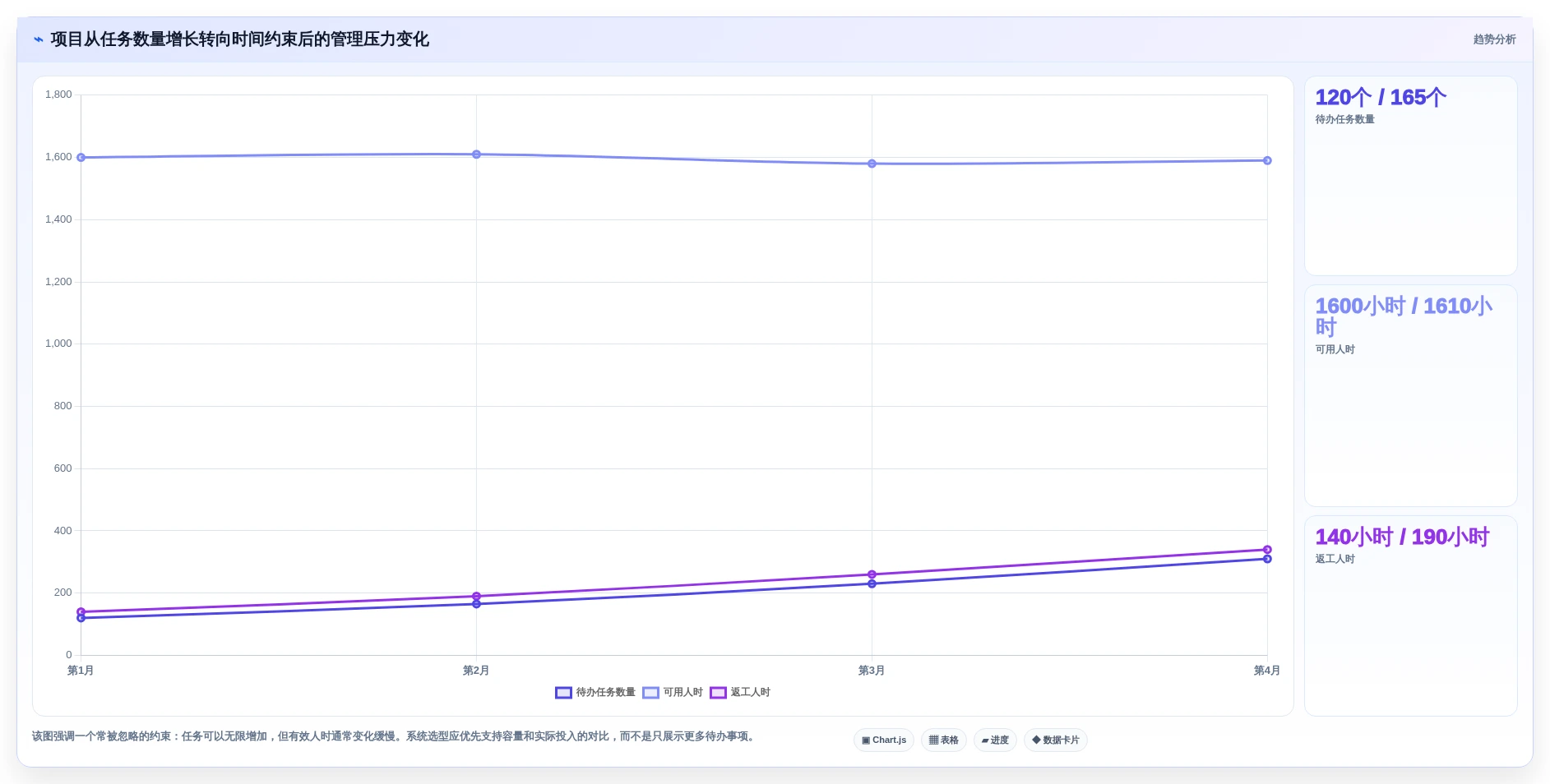This screenshot has height=784, width=1550.
Task: Click the 待办任务数量 card caption
Action: pyautogui.click(x=1344, y=119)
